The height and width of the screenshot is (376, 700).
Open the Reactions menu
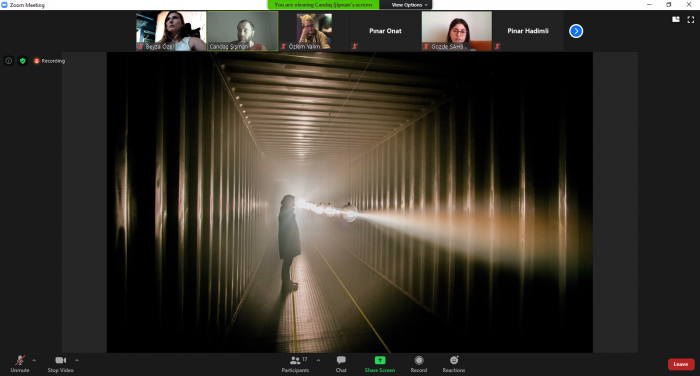coord(454,364)
